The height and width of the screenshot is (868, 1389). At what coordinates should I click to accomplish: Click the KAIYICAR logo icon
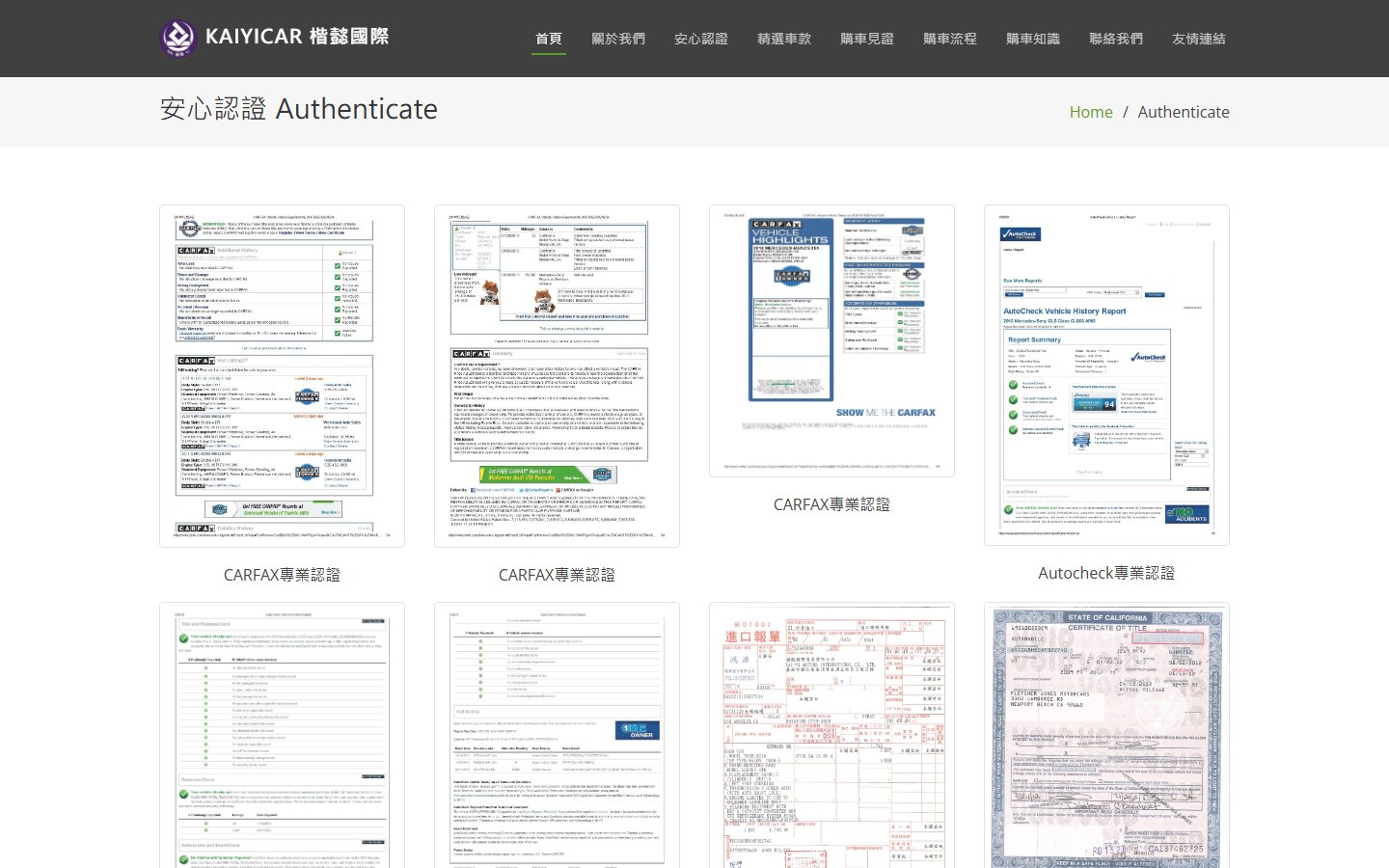178,38
